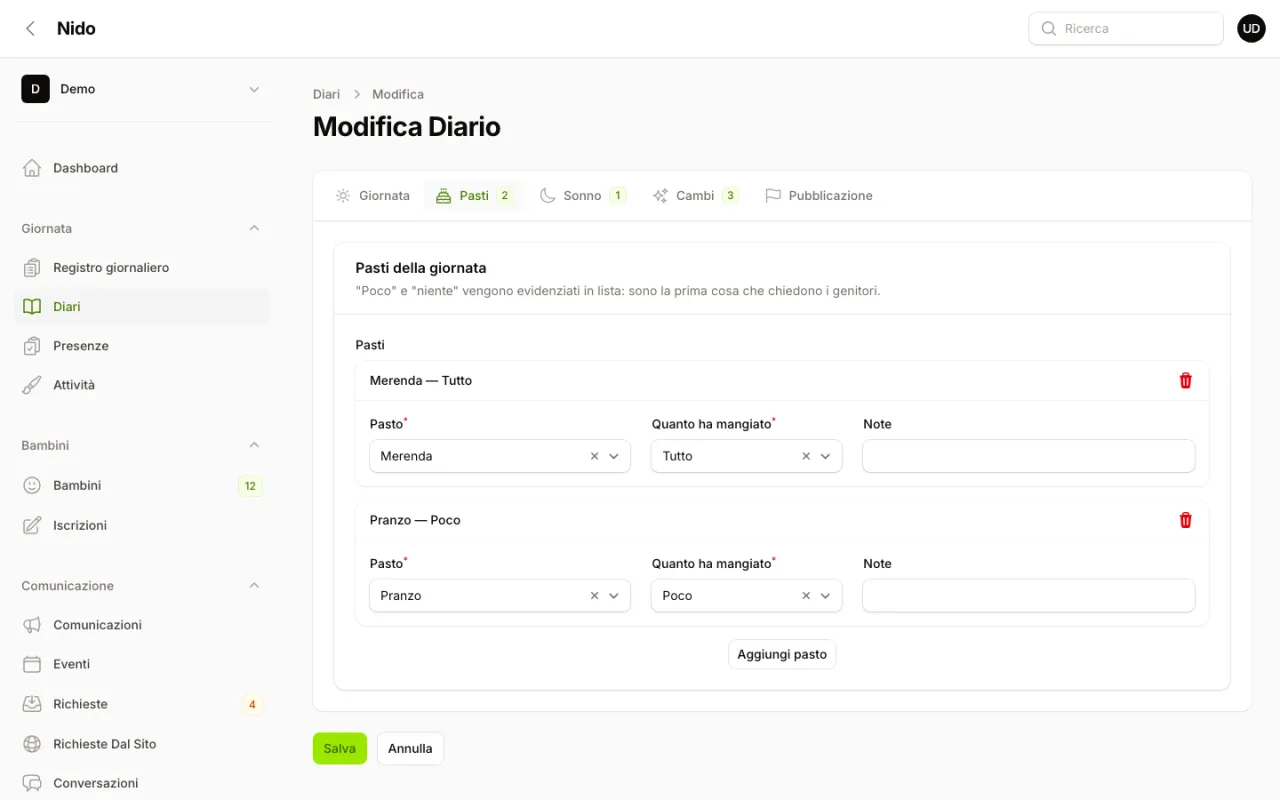Click the Note field for Merenda
The width and height of the screenshot is (1280, 800).
click(x=1029, y=456)
